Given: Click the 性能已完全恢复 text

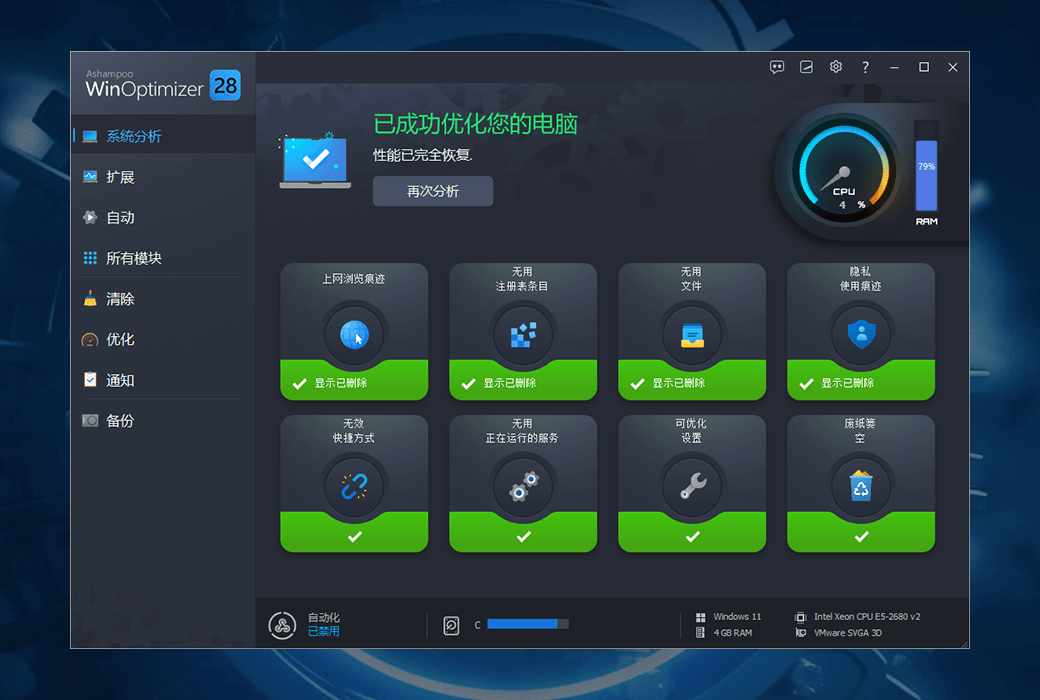Looking at the screenshot, I should 422,155.
